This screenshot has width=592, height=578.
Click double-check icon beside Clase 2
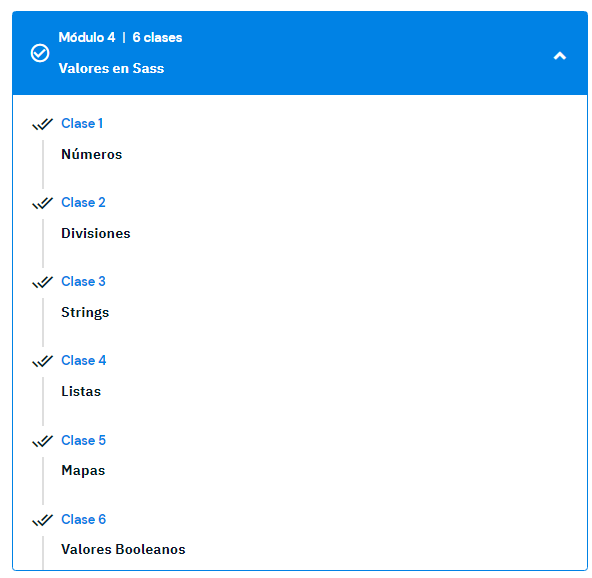pos(42,203)
